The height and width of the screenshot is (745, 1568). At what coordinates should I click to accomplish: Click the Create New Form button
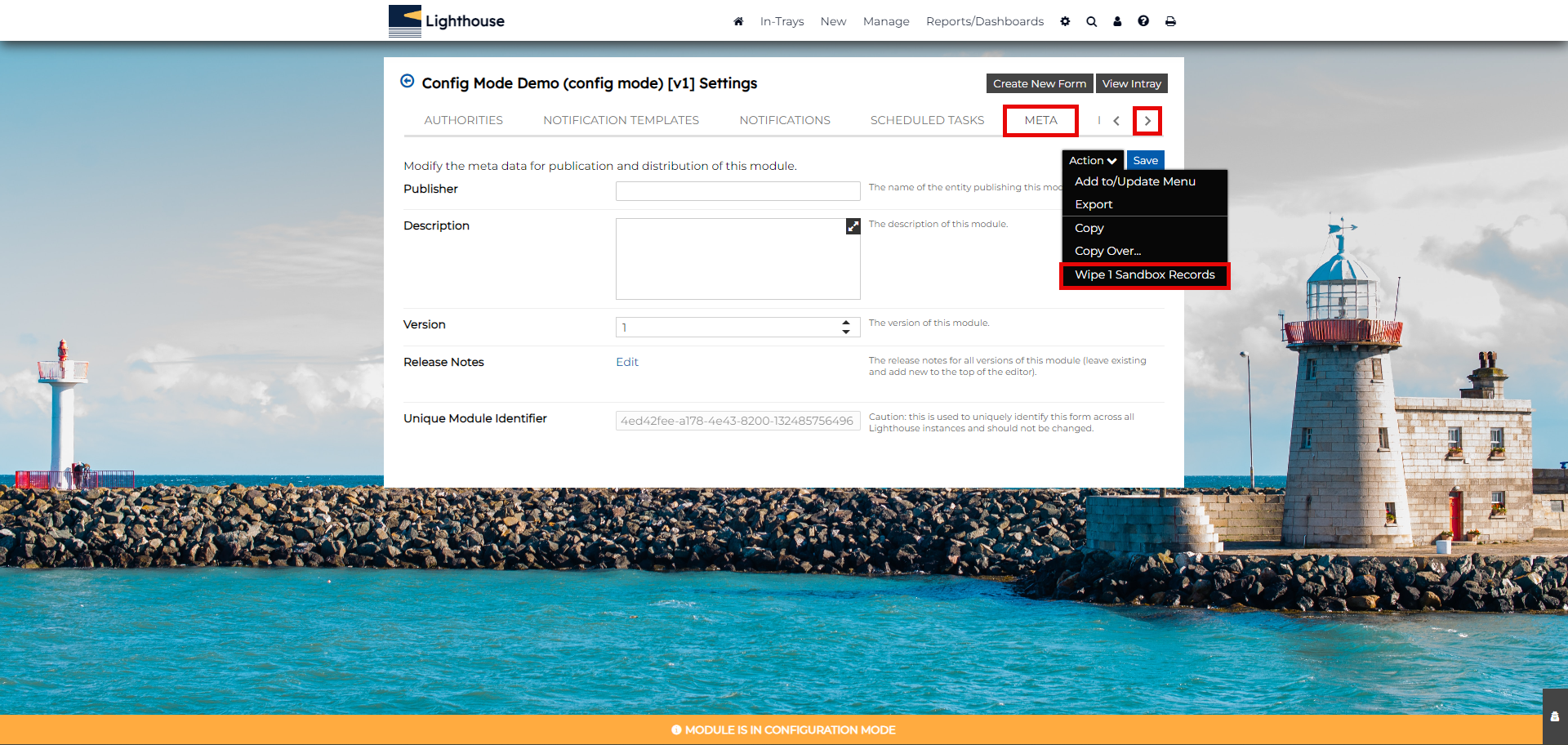point(1039,83)
